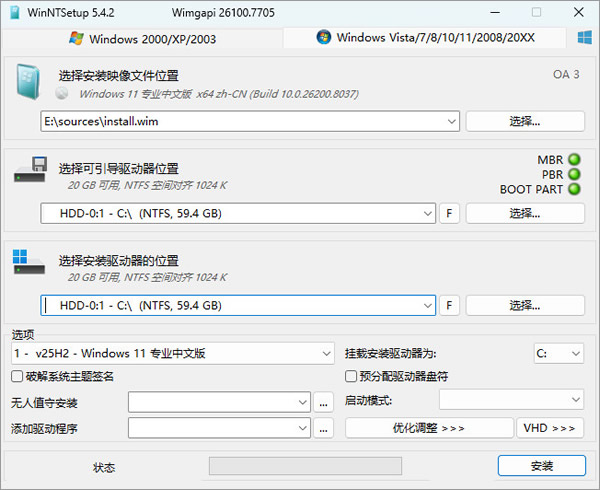
Task: Click the boot drive floppy disk icon
Action: point(30,169)
